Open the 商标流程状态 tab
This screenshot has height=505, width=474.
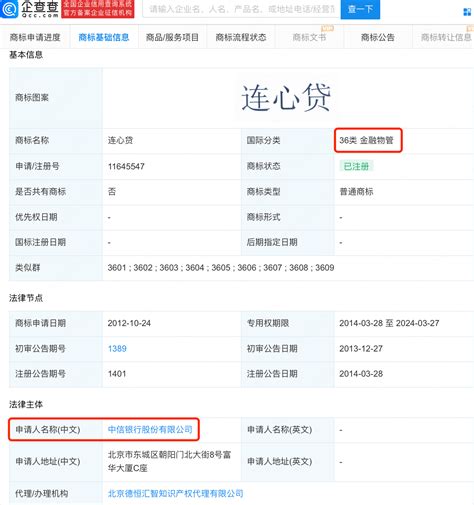click(x=241, y=37)
